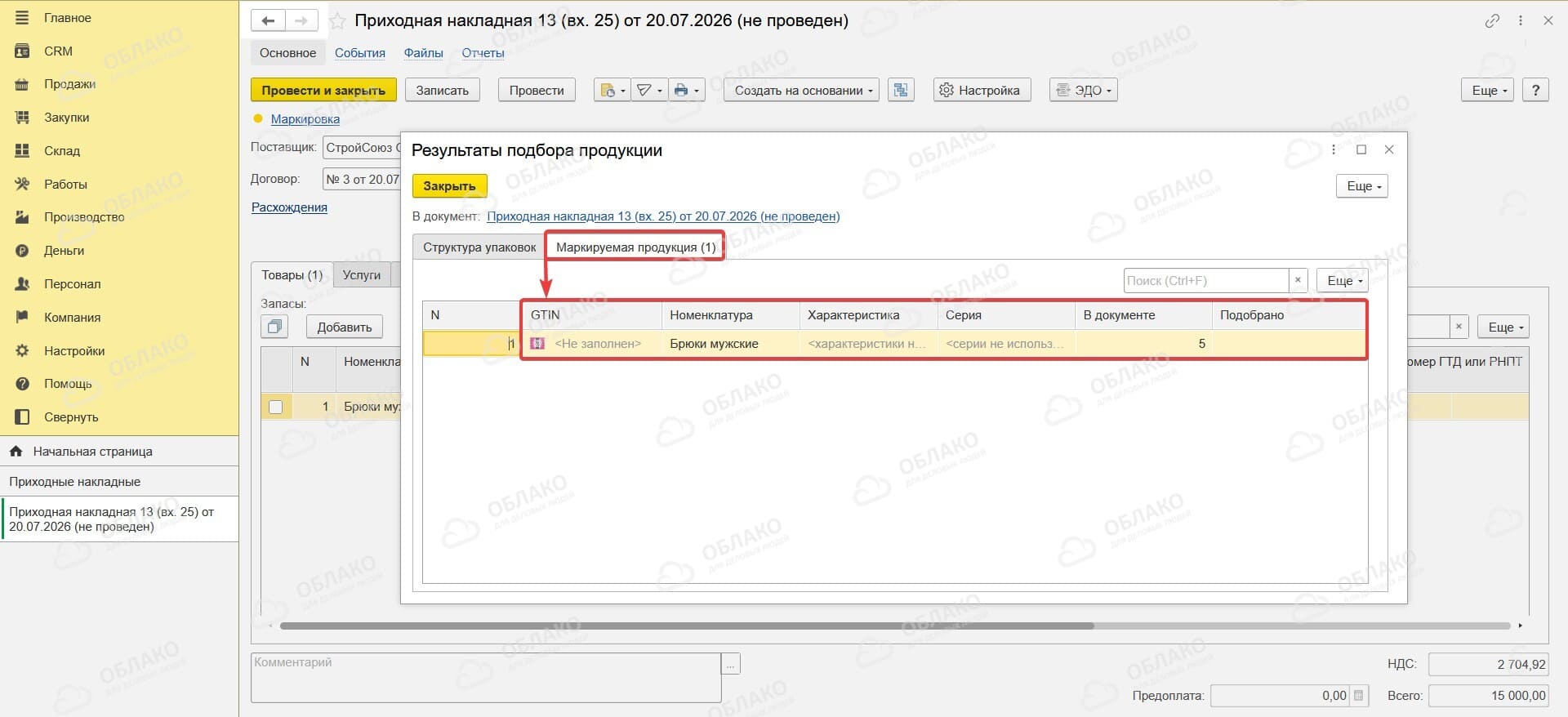This screenshot has width=1568, height=717.
Task: Open the Работы section icon
Action: (22, 184)
